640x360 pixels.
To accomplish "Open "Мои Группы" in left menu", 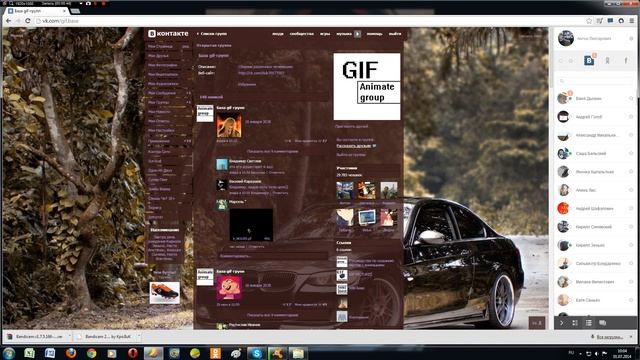I will click(158, 102).
